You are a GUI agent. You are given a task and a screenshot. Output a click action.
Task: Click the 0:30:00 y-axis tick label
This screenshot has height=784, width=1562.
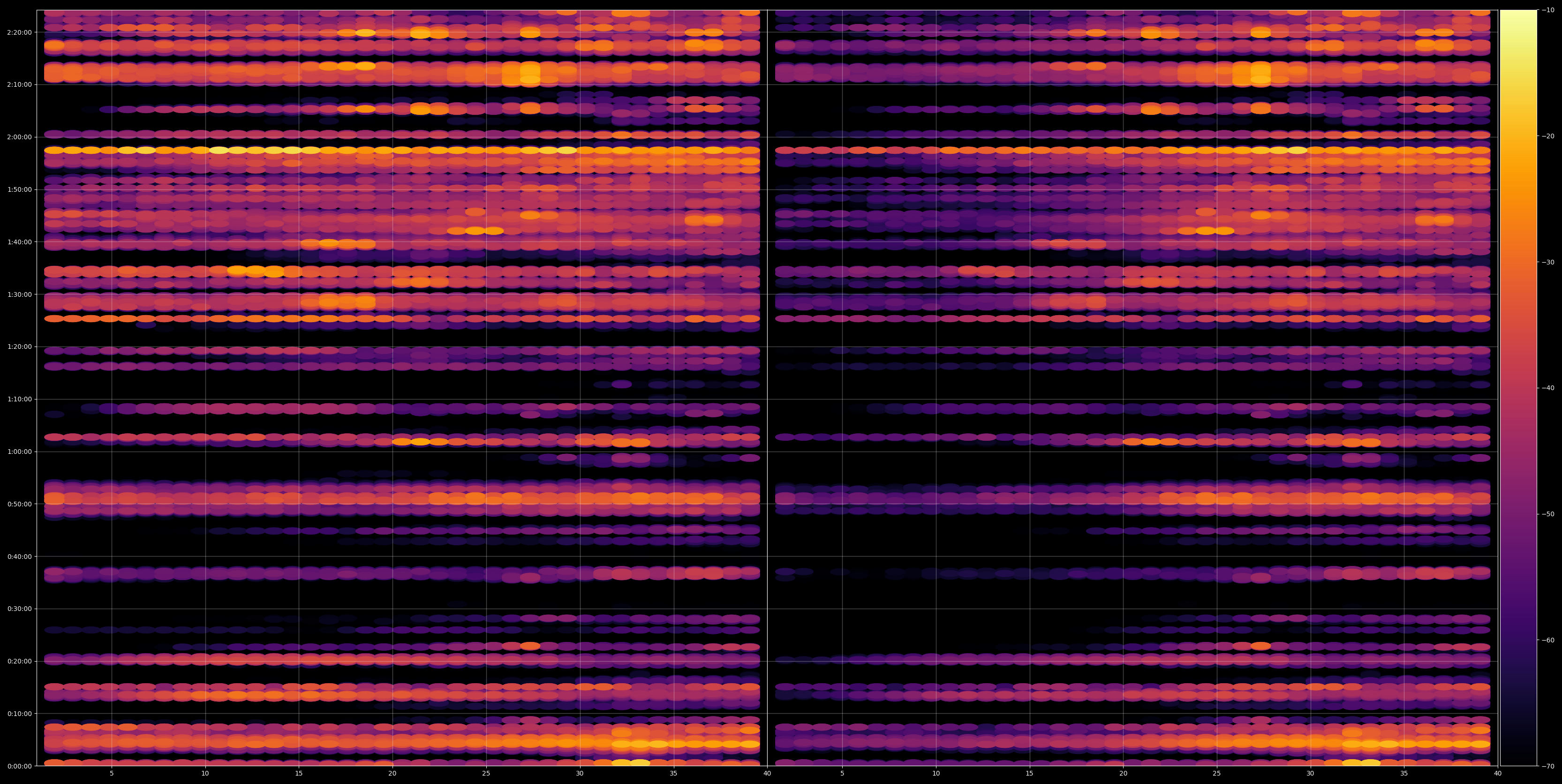[19, 609]
